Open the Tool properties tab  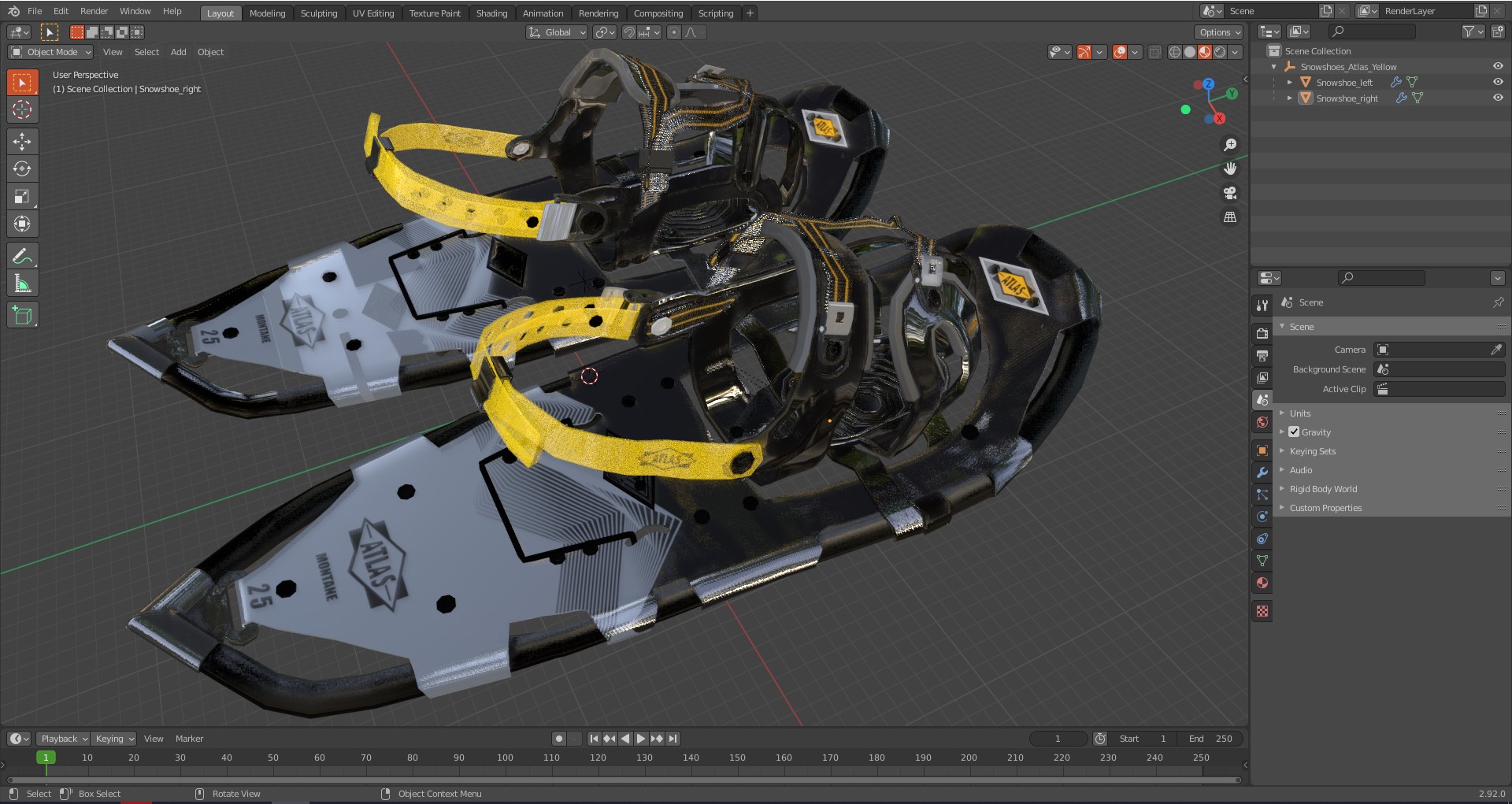point(1262,305)
